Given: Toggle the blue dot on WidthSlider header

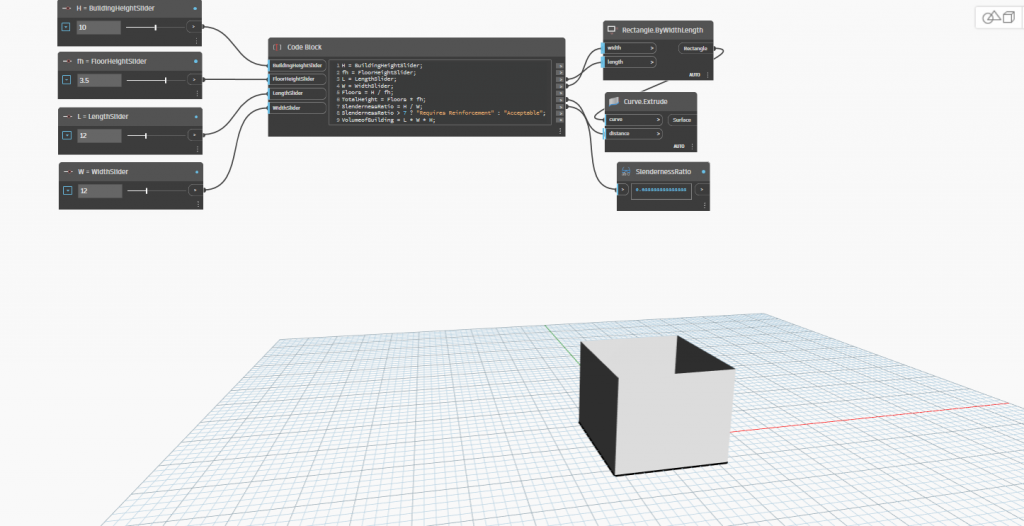Looking at the screenshot, I should 197,172.
